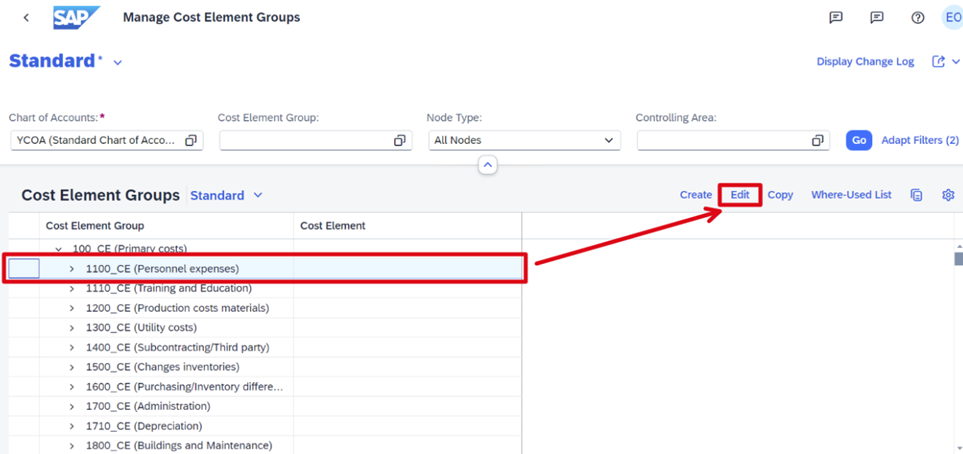Expand 1300_CE Utility costs node
The width and height of the screenshot is (963, 454).
point(72,327)
